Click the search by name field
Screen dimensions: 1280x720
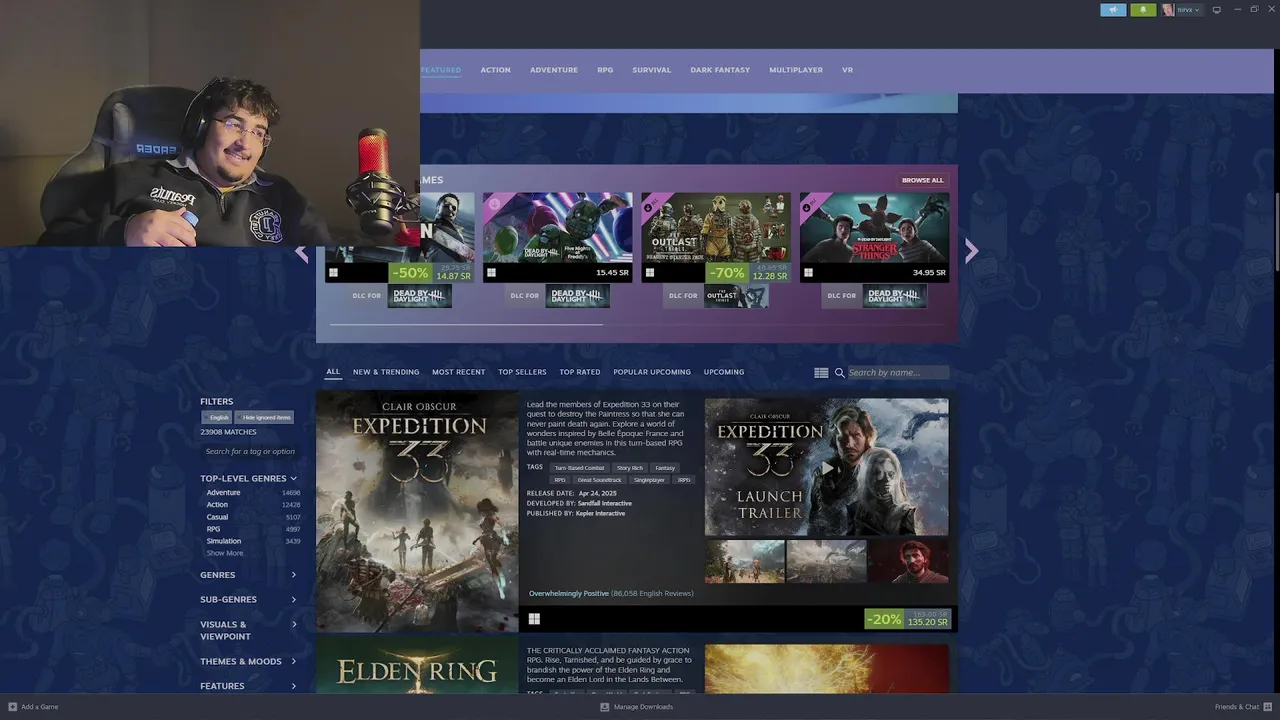pos(898,372)
